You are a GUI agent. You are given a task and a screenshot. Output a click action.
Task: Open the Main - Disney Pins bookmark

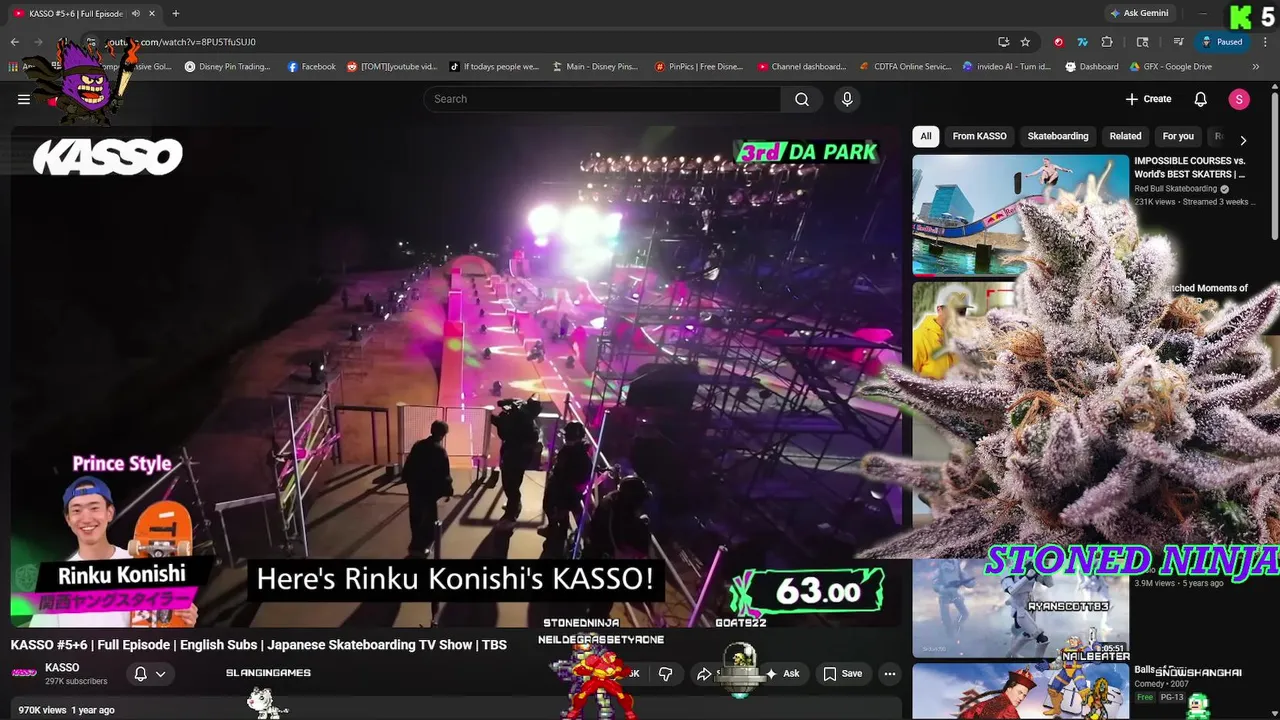[595, 67]
